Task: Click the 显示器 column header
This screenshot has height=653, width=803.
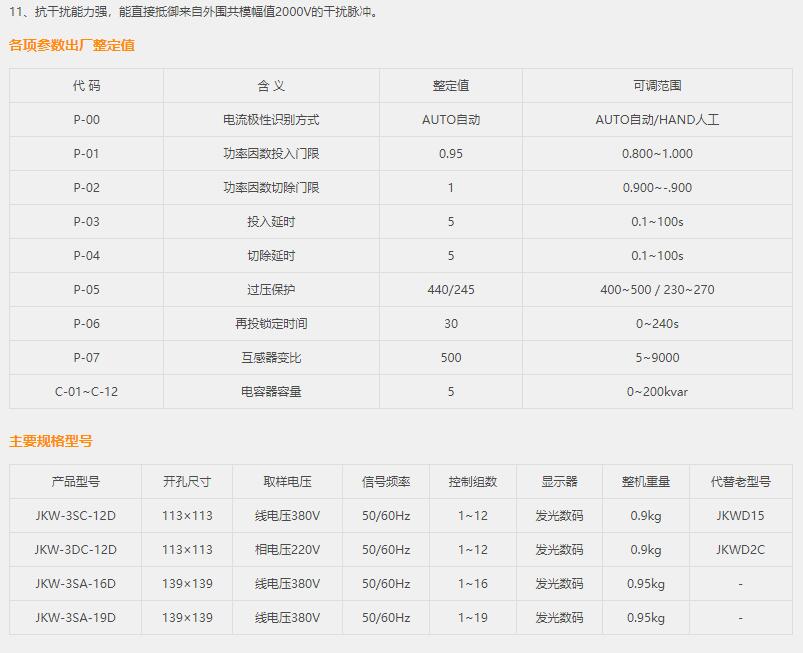Action: (559, 481)
